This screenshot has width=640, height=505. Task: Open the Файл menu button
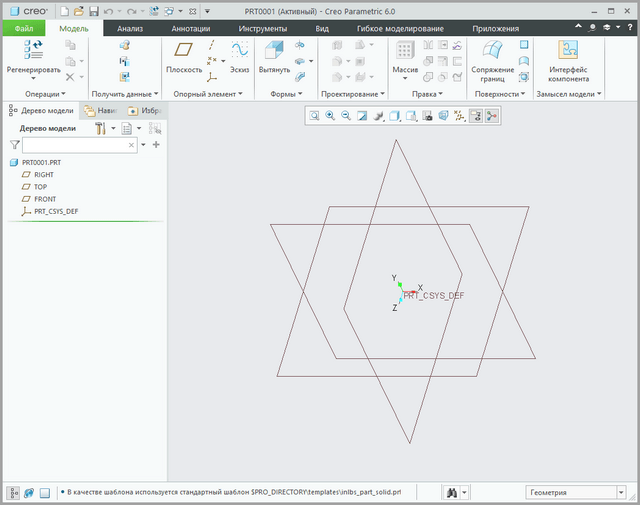[x=24, y=29]
